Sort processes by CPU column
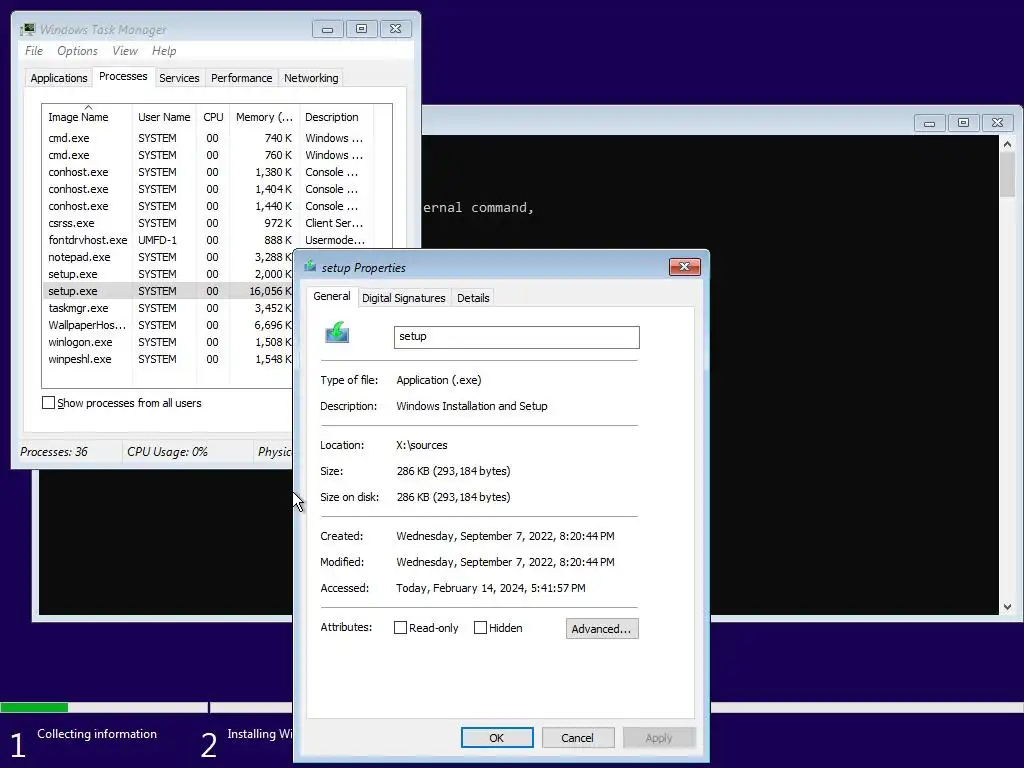1024x768 pixels. coord(213,117)
